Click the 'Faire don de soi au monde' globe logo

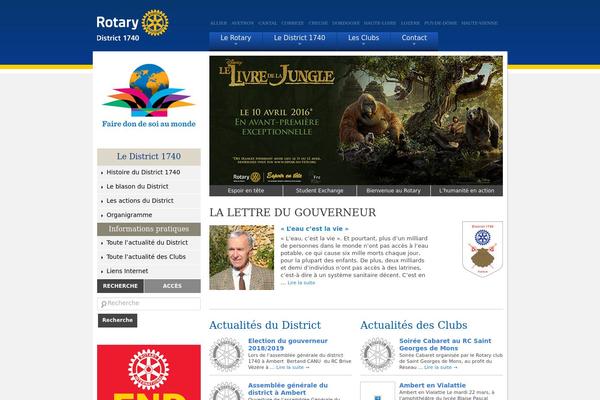click(149, 96)
